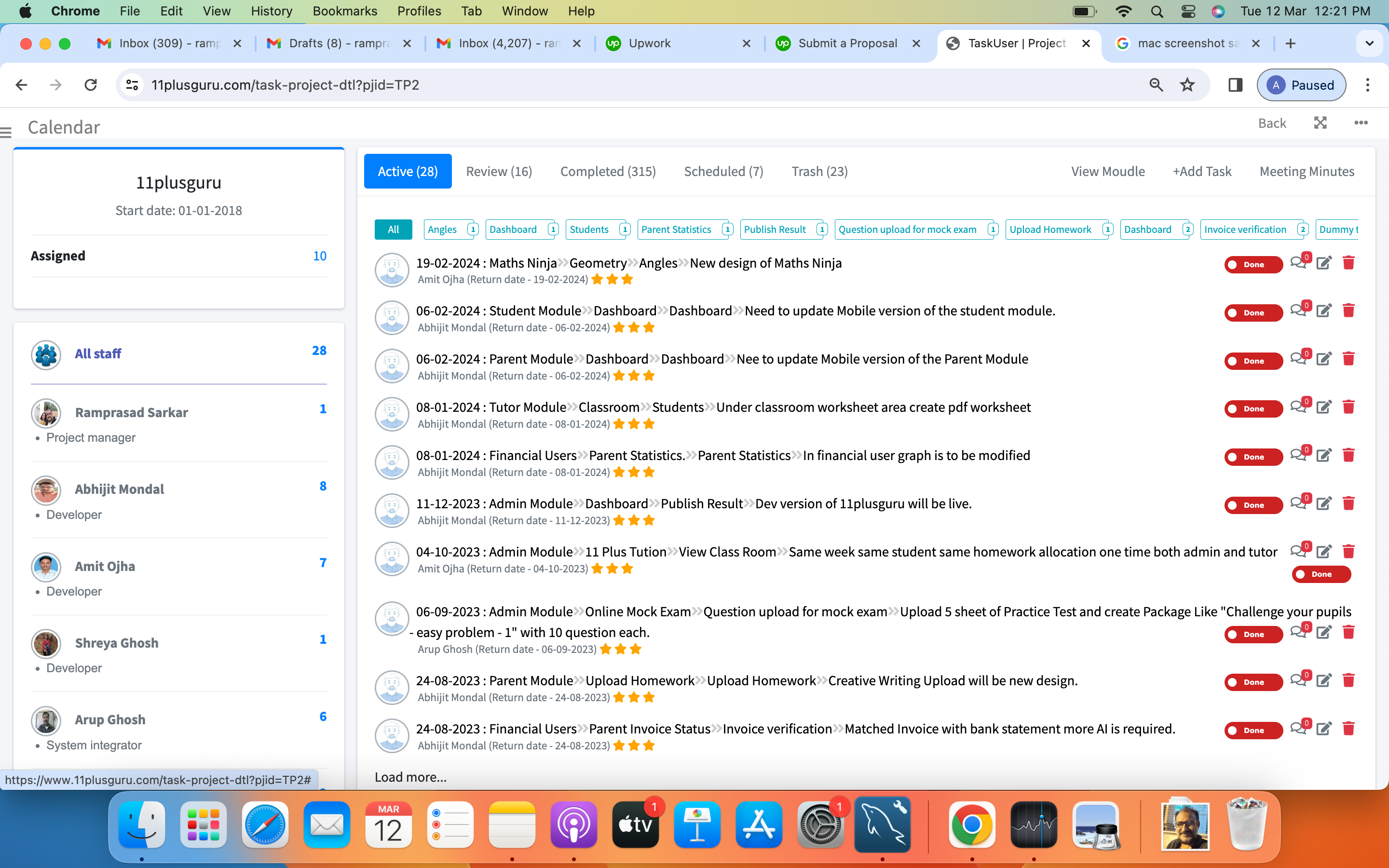
Task: Open the Chrome tab search chevron
Action: tap(1370, 43)
